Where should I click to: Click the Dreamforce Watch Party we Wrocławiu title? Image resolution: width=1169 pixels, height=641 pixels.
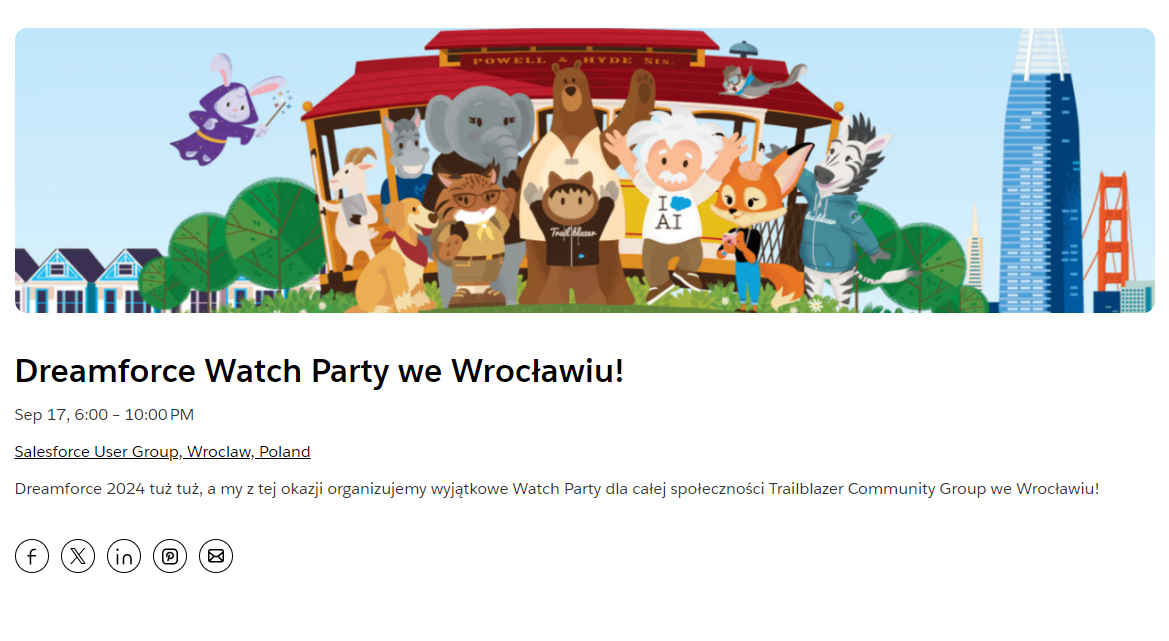[x=319, y=371]
